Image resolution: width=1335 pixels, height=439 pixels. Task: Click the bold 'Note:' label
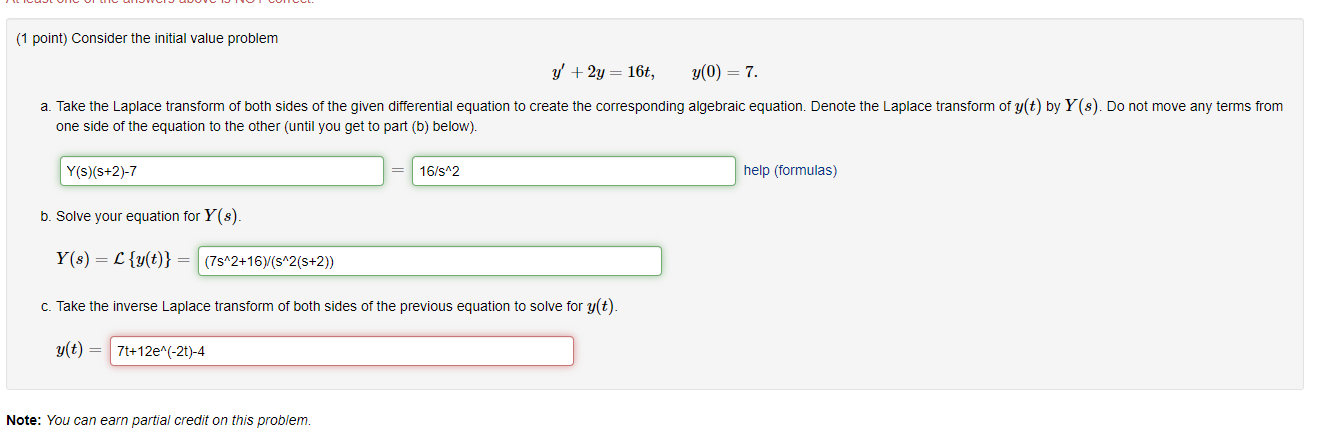point(24,420)
